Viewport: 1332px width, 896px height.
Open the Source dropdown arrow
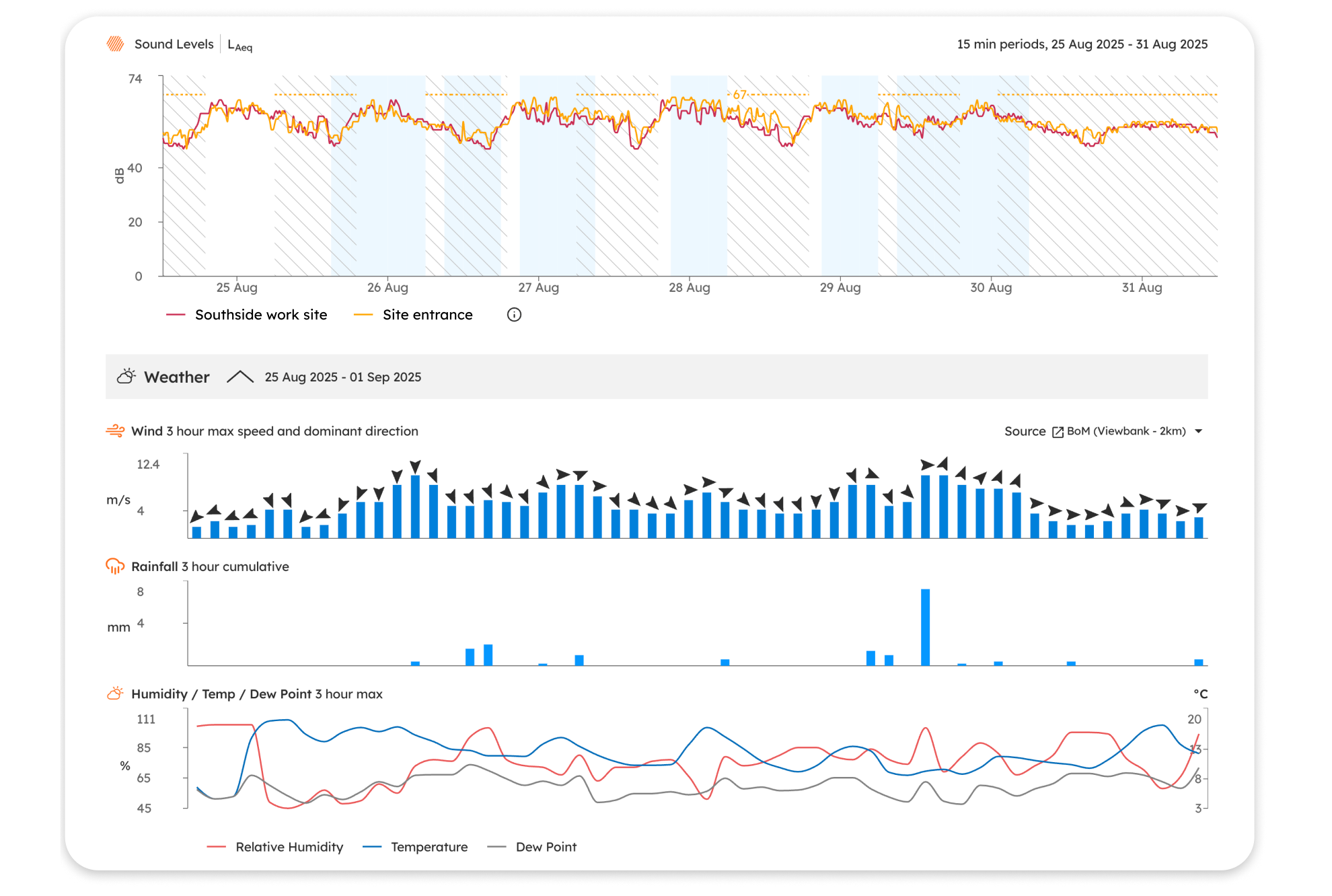[1199, 431]
